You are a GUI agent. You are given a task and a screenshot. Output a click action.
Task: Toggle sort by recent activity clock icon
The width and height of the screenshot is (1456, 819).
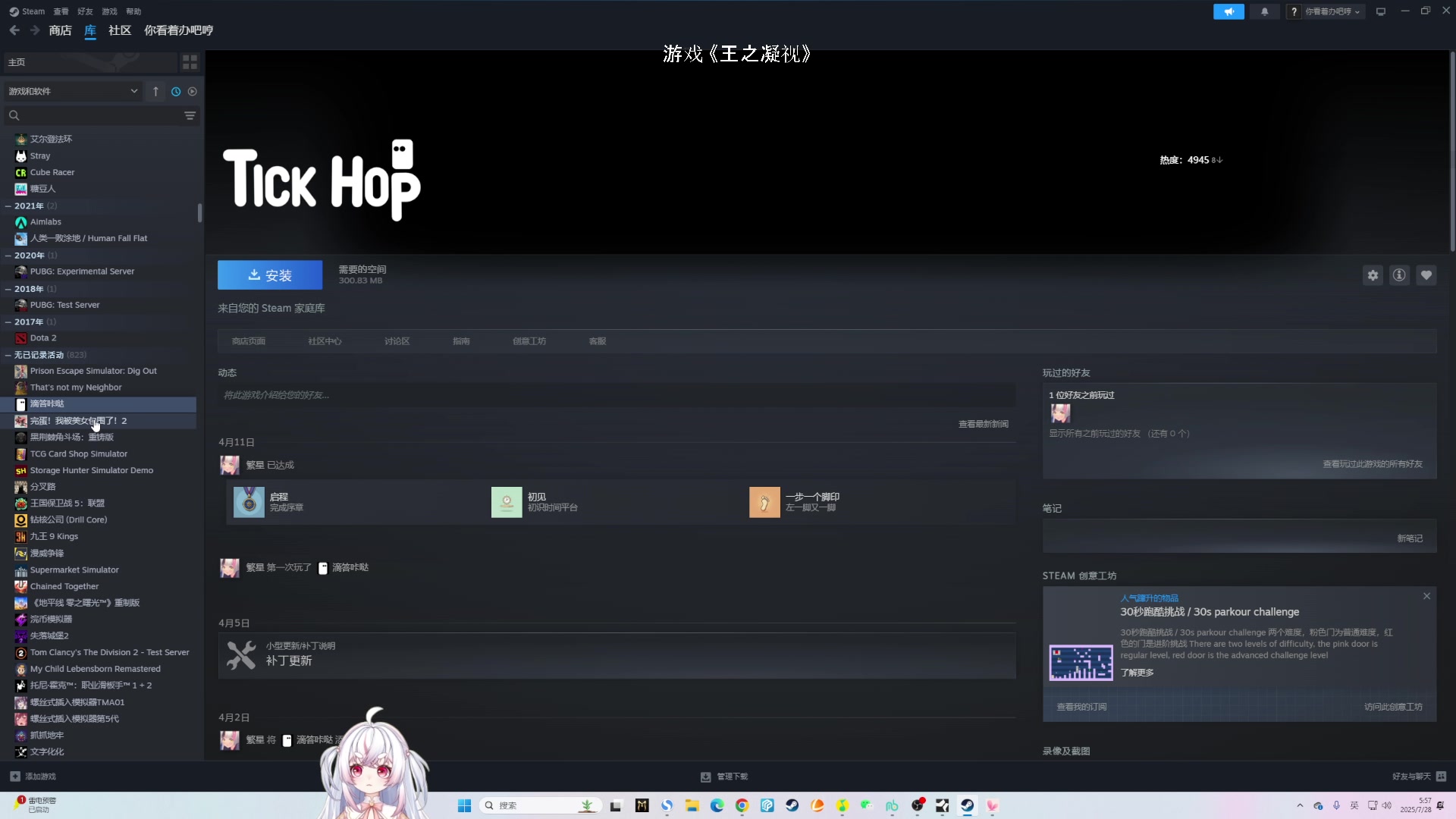click(x=176, y=91)
